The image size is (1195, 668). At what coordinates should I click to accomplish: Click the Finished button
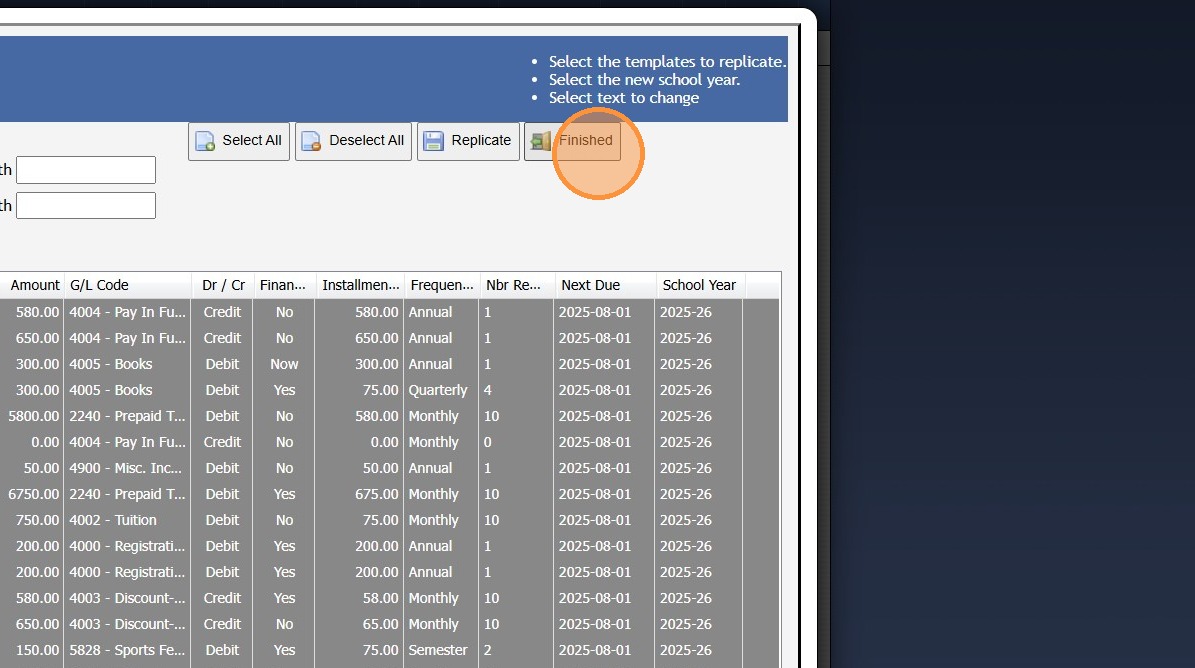tap(572, 141)
